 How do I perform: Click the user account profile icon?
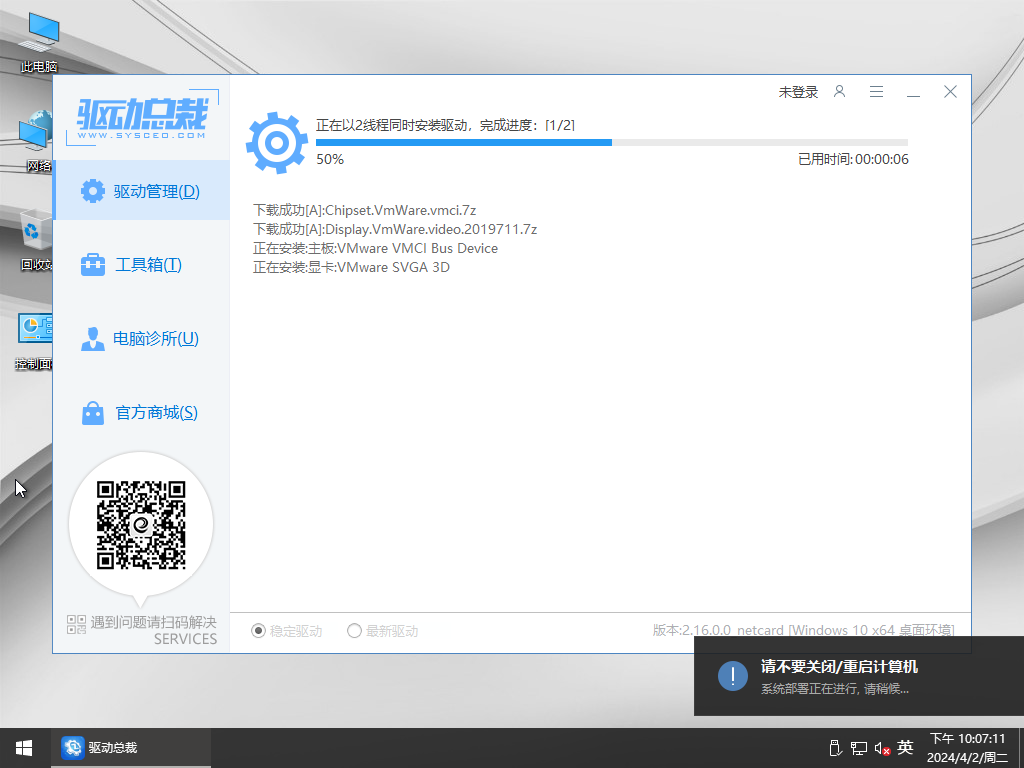tap(840, 92)
